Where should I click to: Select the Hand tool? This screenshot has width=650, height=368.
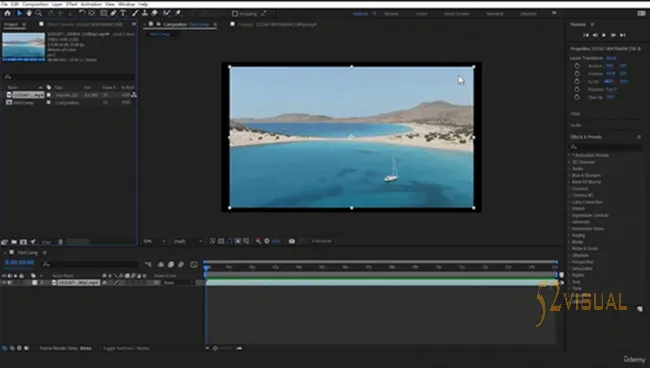click(29, 13)
